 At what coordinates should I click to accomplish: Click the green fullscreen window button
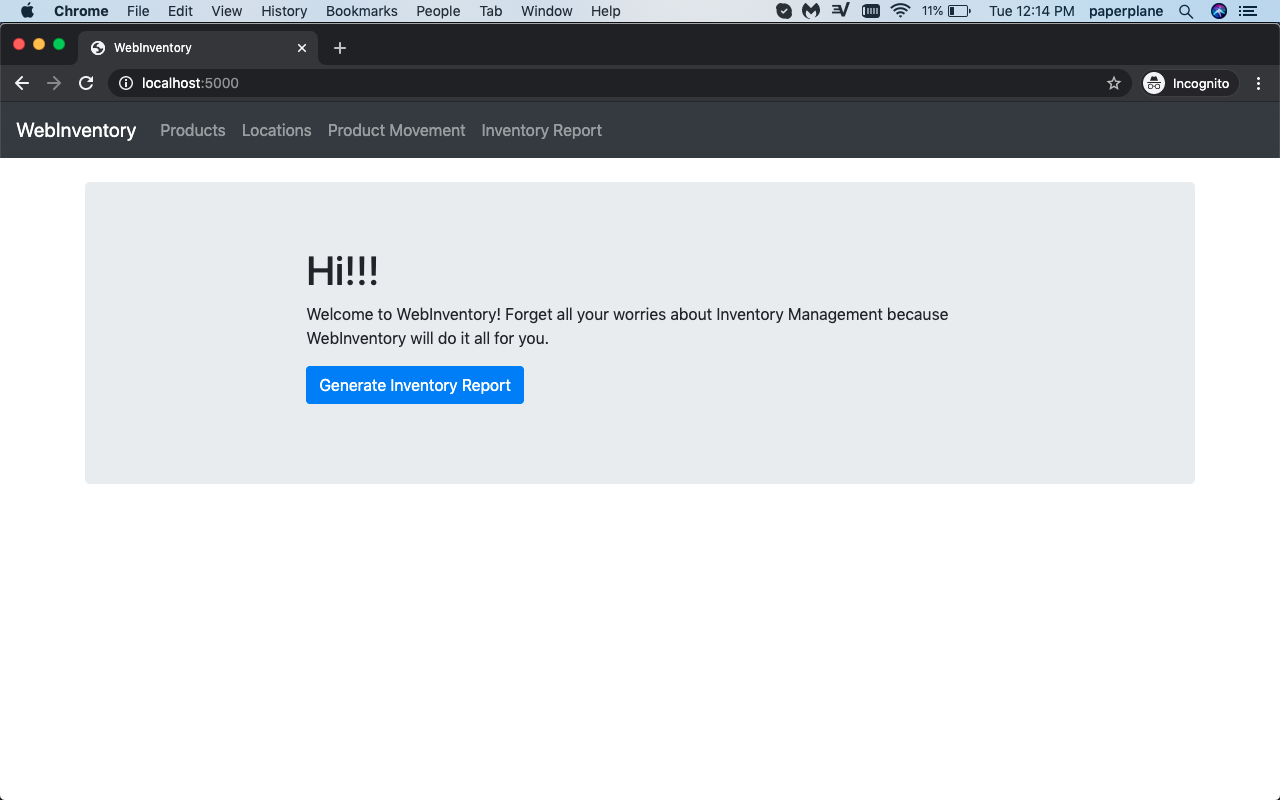59,44
